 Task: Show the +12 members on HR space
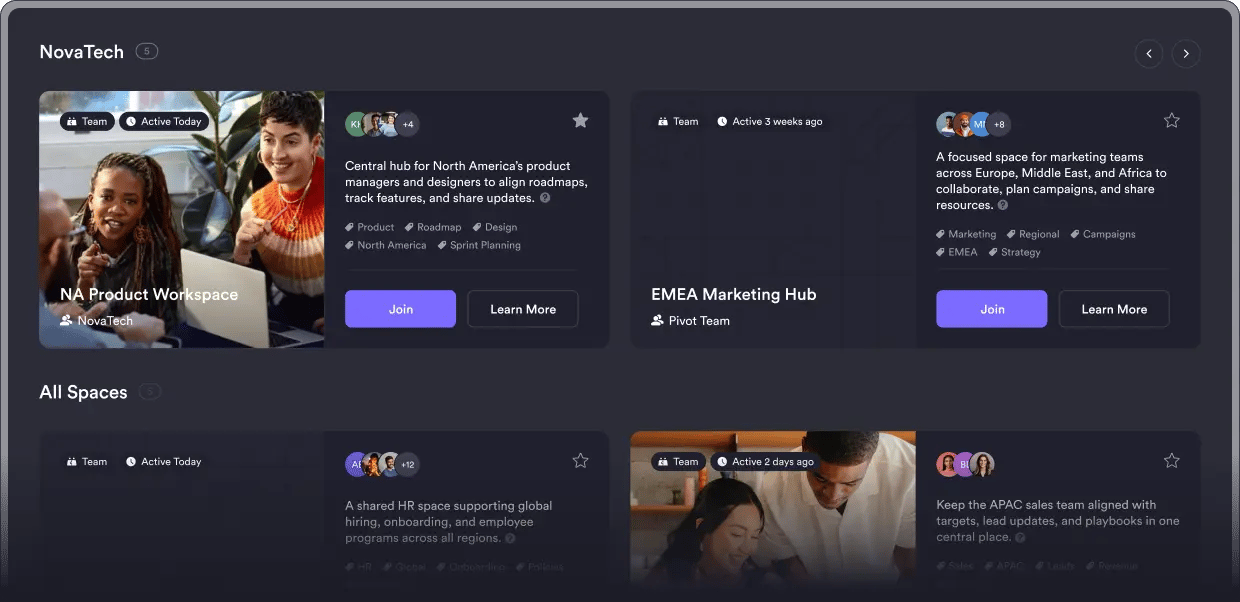407,464
